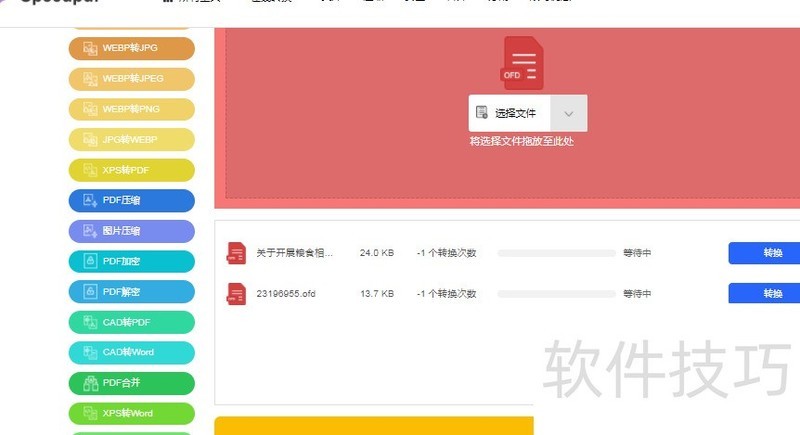The image size is (800, 435).
Task: Click the WEBP转JPG icon
Action: pyautogui.click(x=90, y=48)
